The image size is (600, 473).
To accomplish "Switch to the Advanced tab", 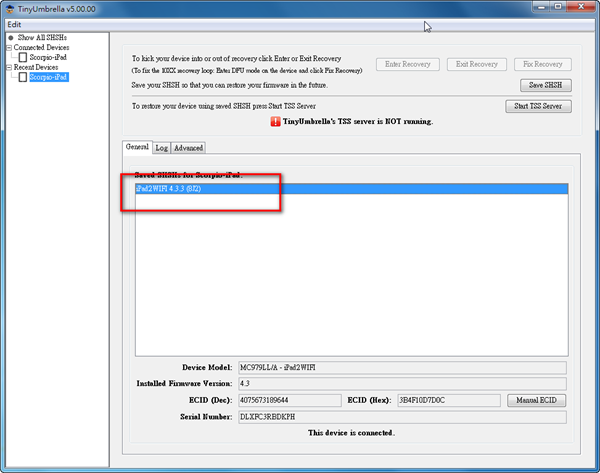I will click(x=188, y=148).
